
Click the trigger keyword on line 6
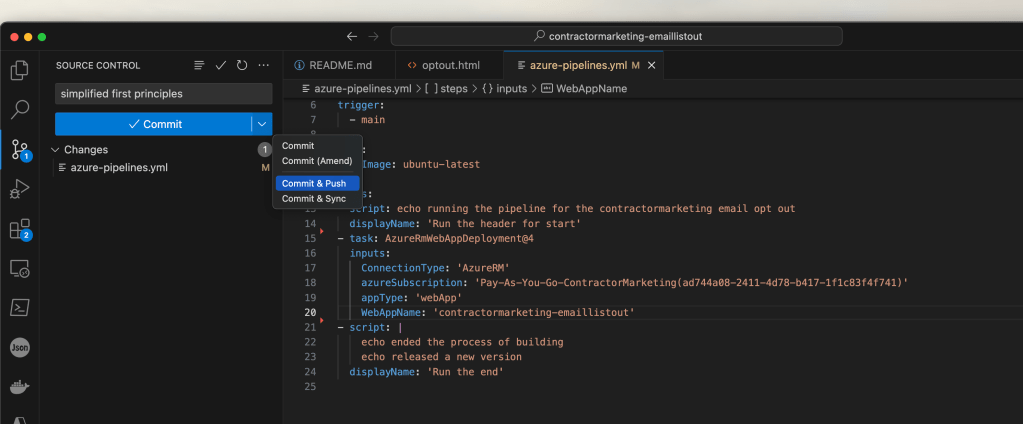coord(358,105)
